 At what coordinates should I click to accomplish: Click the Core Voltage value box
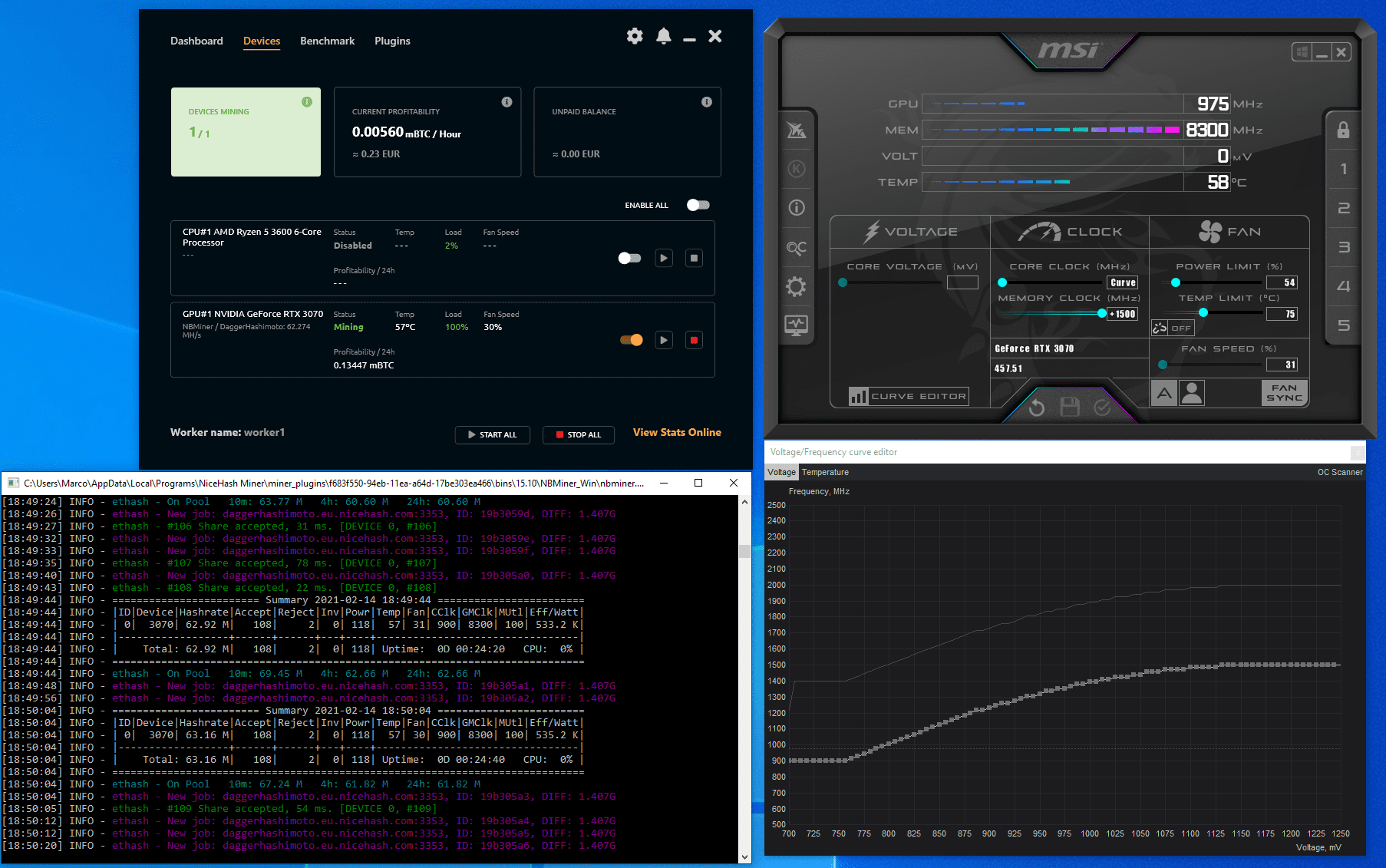962,282
